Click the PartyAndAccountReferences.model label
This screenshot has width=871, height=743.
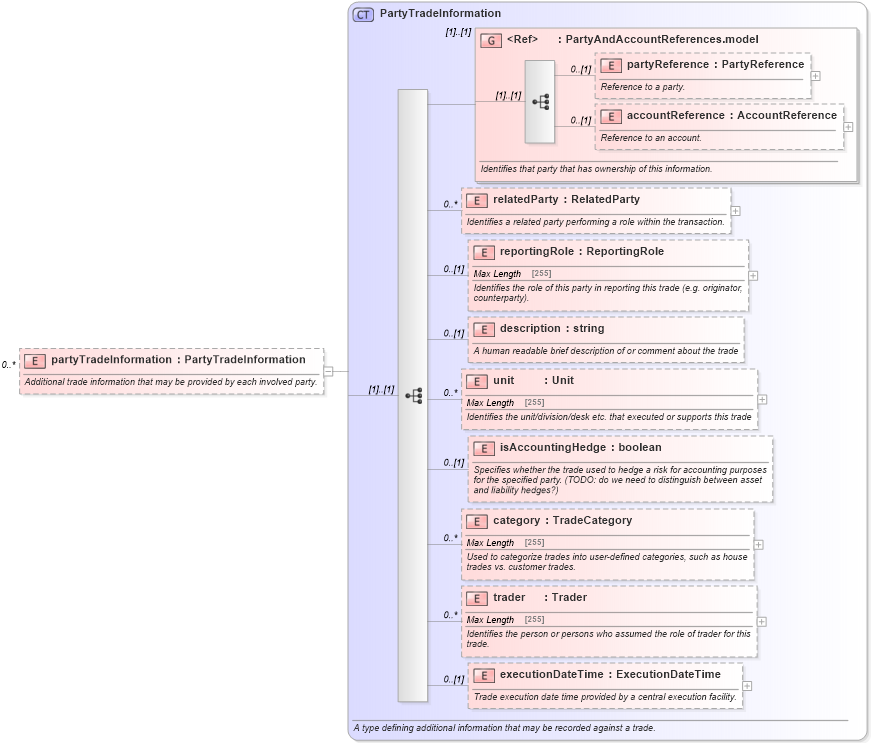pos(662,39)
